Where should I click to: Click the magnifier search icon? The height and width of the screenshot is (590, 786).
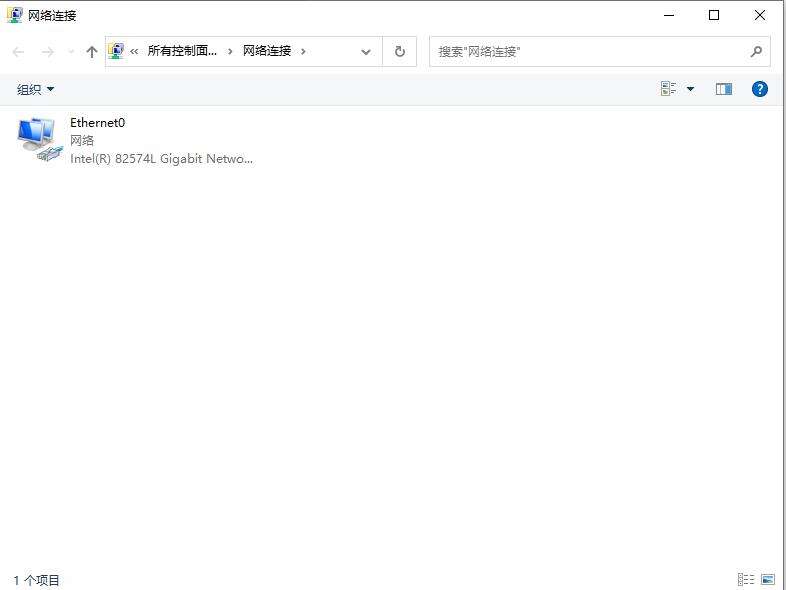tap(756, 51)
